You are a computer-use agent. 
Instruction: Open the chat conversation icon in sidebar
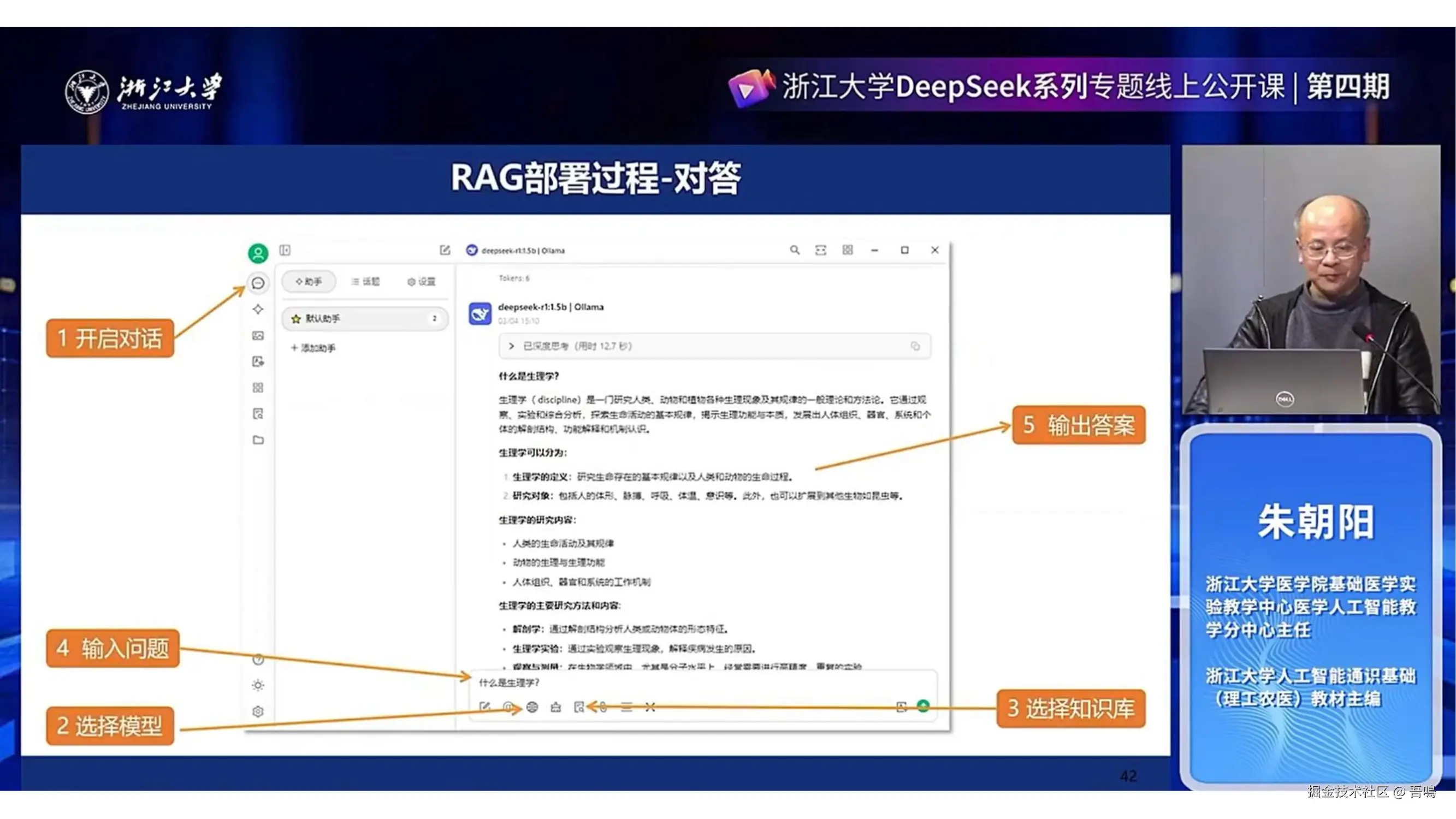[x=258, y=283]
